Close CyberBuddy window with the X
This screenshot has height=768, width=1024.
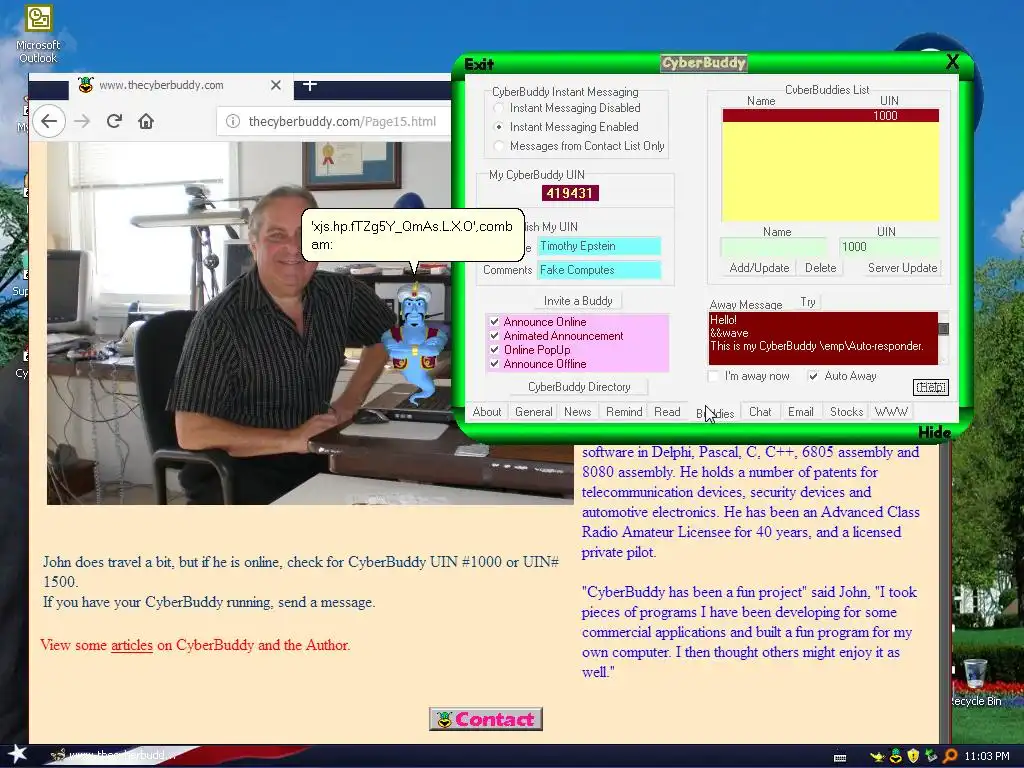point(952,62)
